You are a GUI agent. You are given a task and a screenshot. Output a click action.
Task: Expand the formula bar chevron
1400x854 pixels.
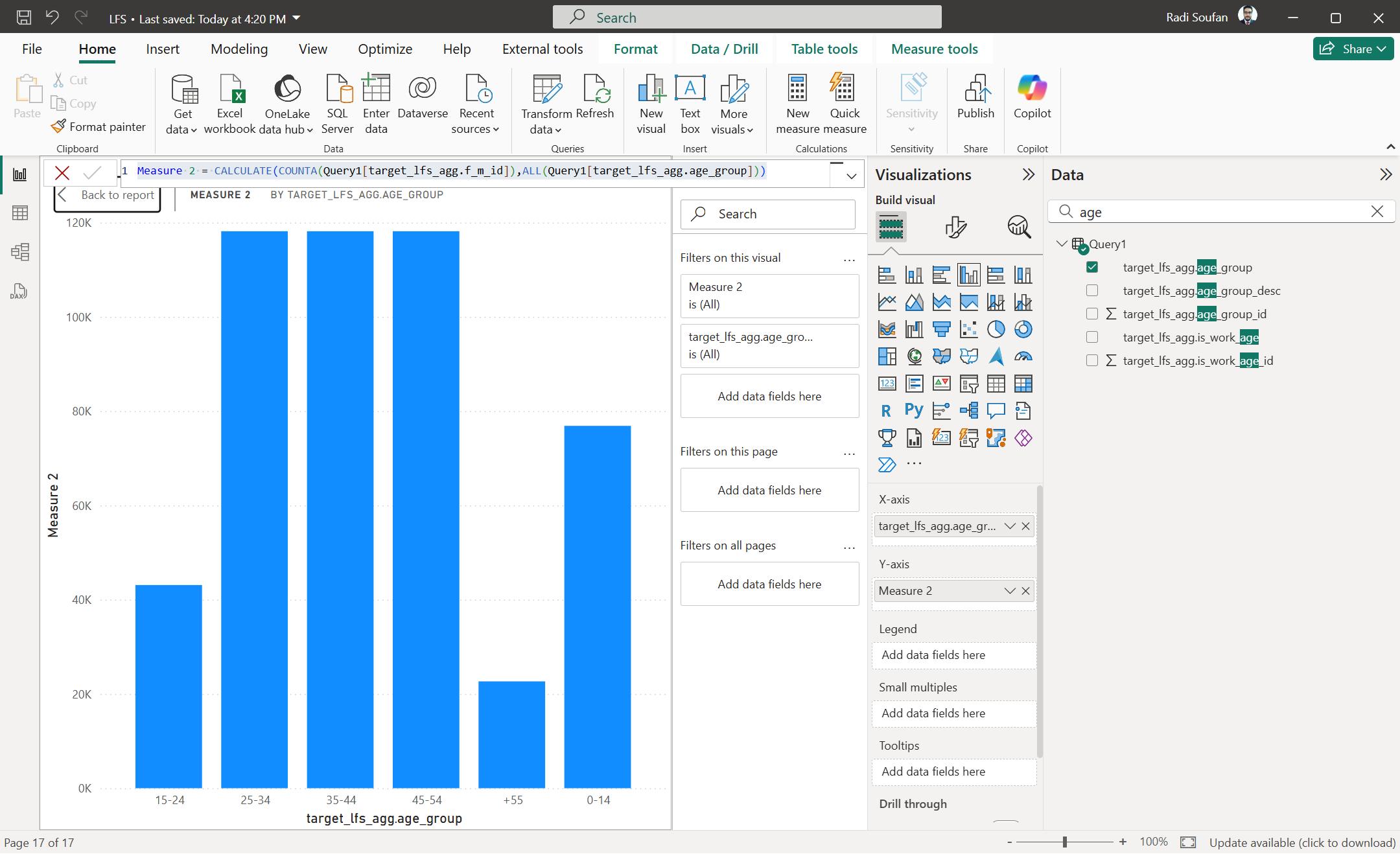click(x=851, y=176)
